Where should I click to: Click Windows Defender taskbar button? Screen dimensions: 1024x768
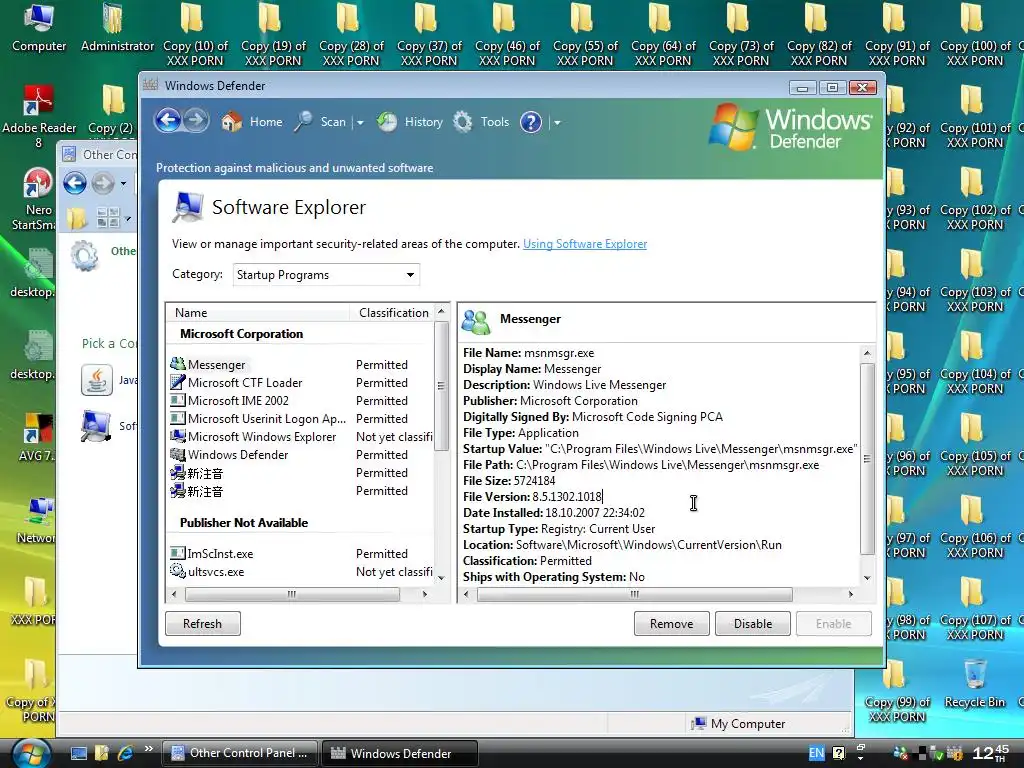[x=399, y=753]
